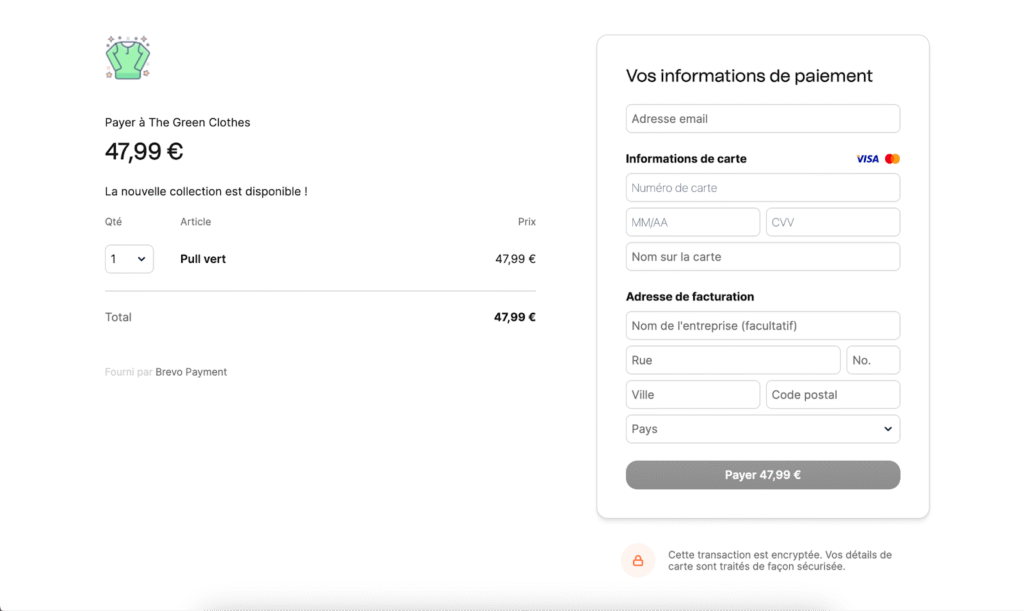
Task: Select the MM/AA expiry field
Action: [693, 222]
